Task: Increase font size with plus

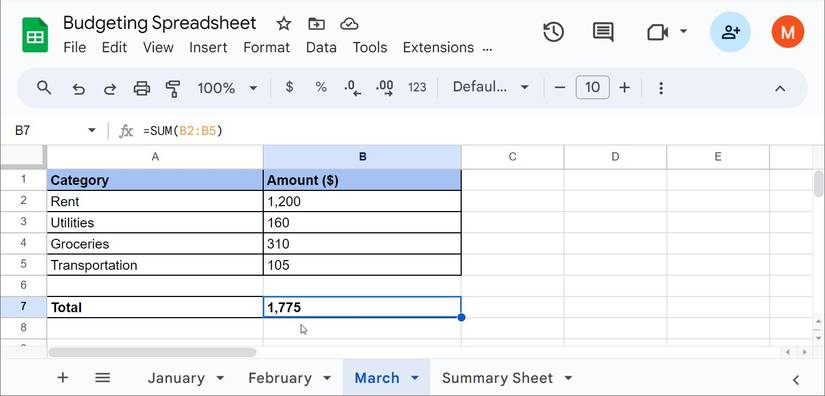Action: 625,88
